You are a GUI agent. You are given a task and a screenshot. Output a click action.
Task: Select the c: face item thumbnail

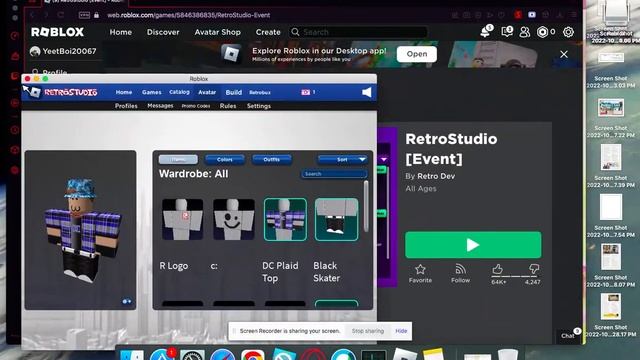[234, 219]
